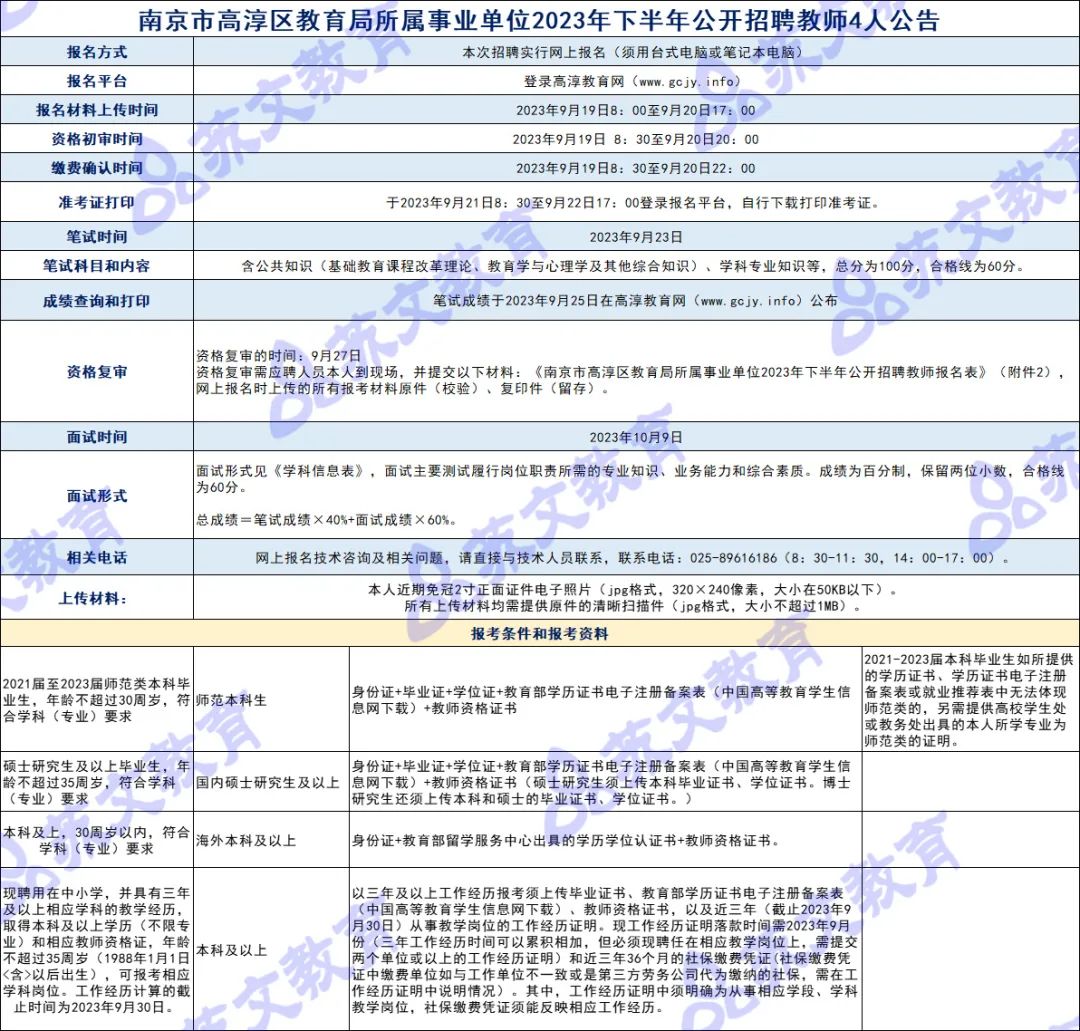This screenshot has height=1031, width=1080.
Task: Click the line '网上报名时上传的所有报考材料原件（校验）、复印件（留存）。'
Action: click(x=404, y=388)
